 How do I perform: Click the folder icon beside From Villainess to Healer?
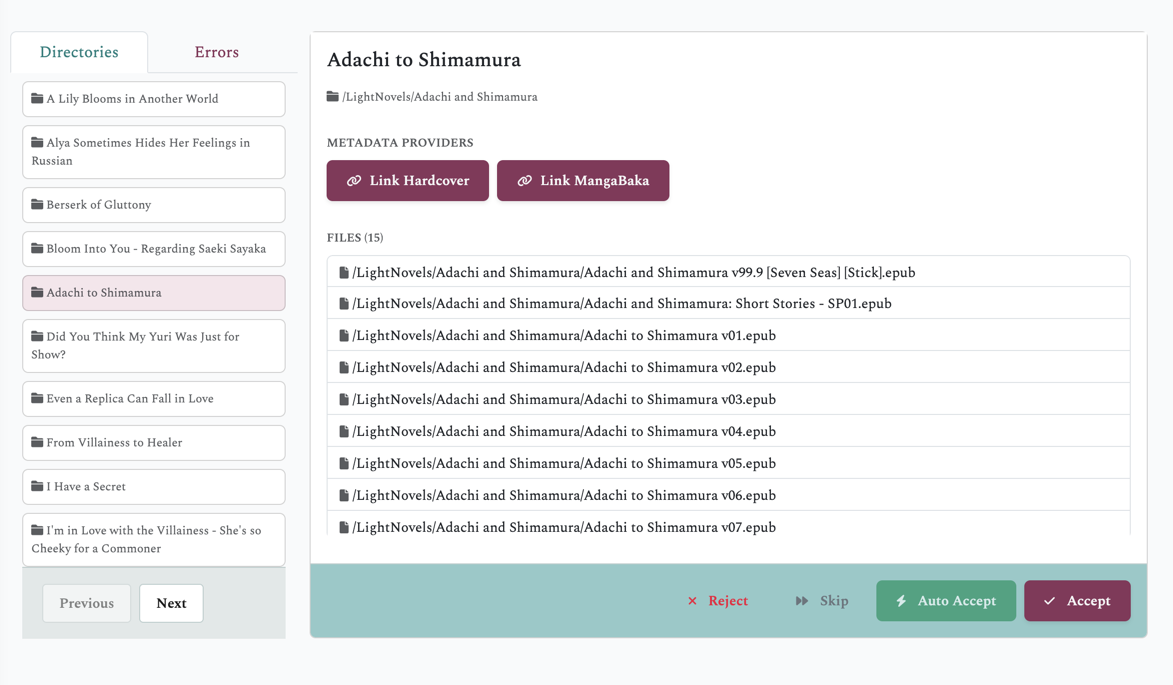(37, 442)
